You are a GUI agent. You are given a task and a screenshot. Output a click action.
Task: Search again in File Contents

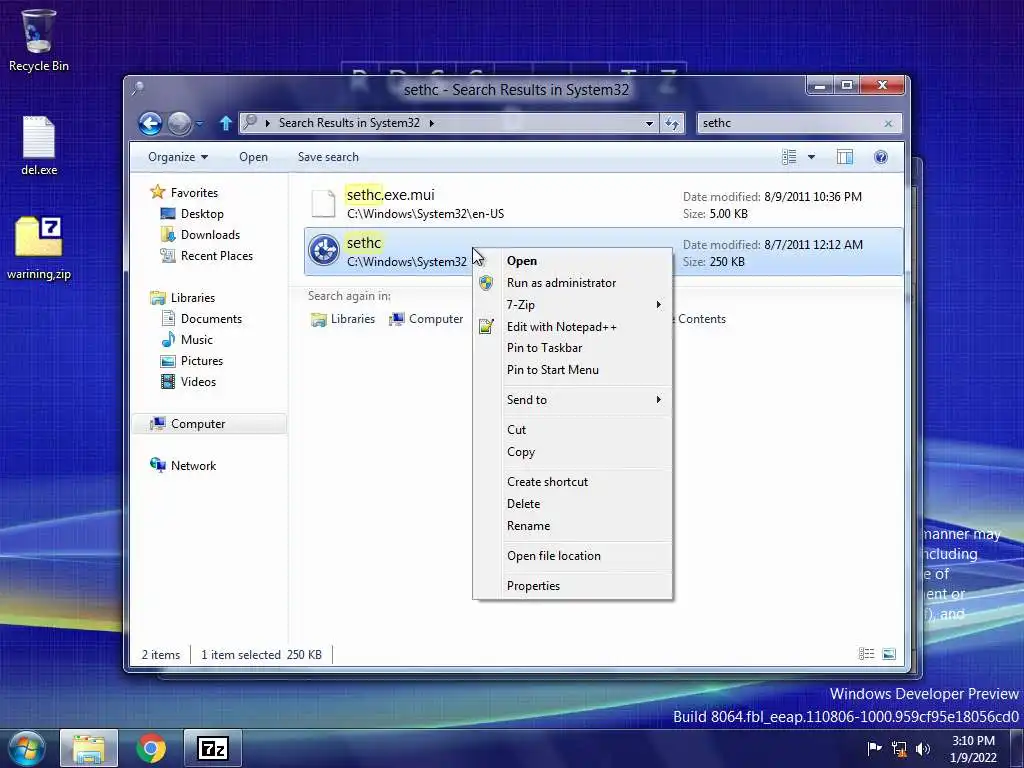(701, 319)
